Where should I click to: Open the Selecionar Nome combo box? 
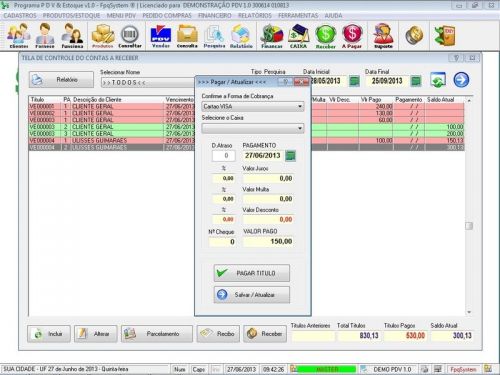(x=148, y=82)
